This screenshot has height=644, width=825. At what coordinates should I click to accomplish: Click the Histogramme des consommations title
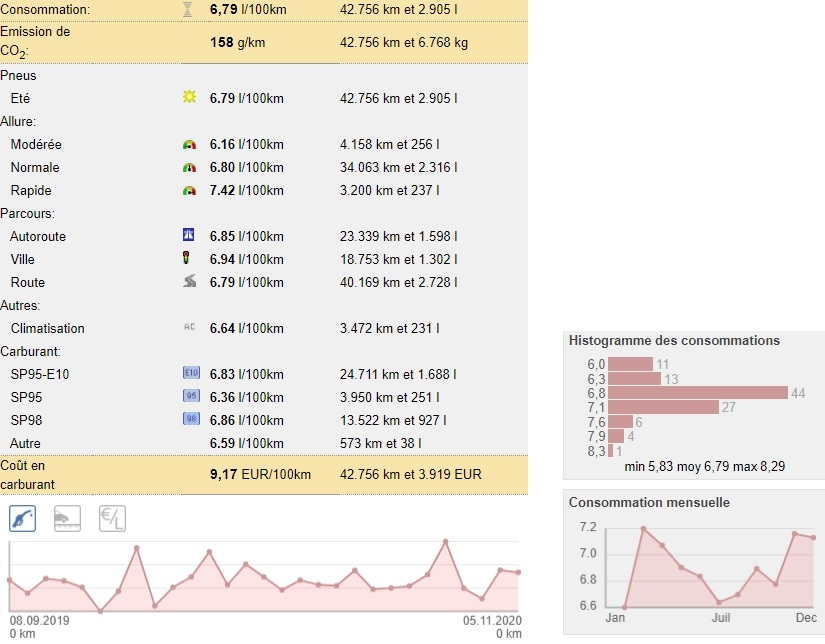[674, 341]
